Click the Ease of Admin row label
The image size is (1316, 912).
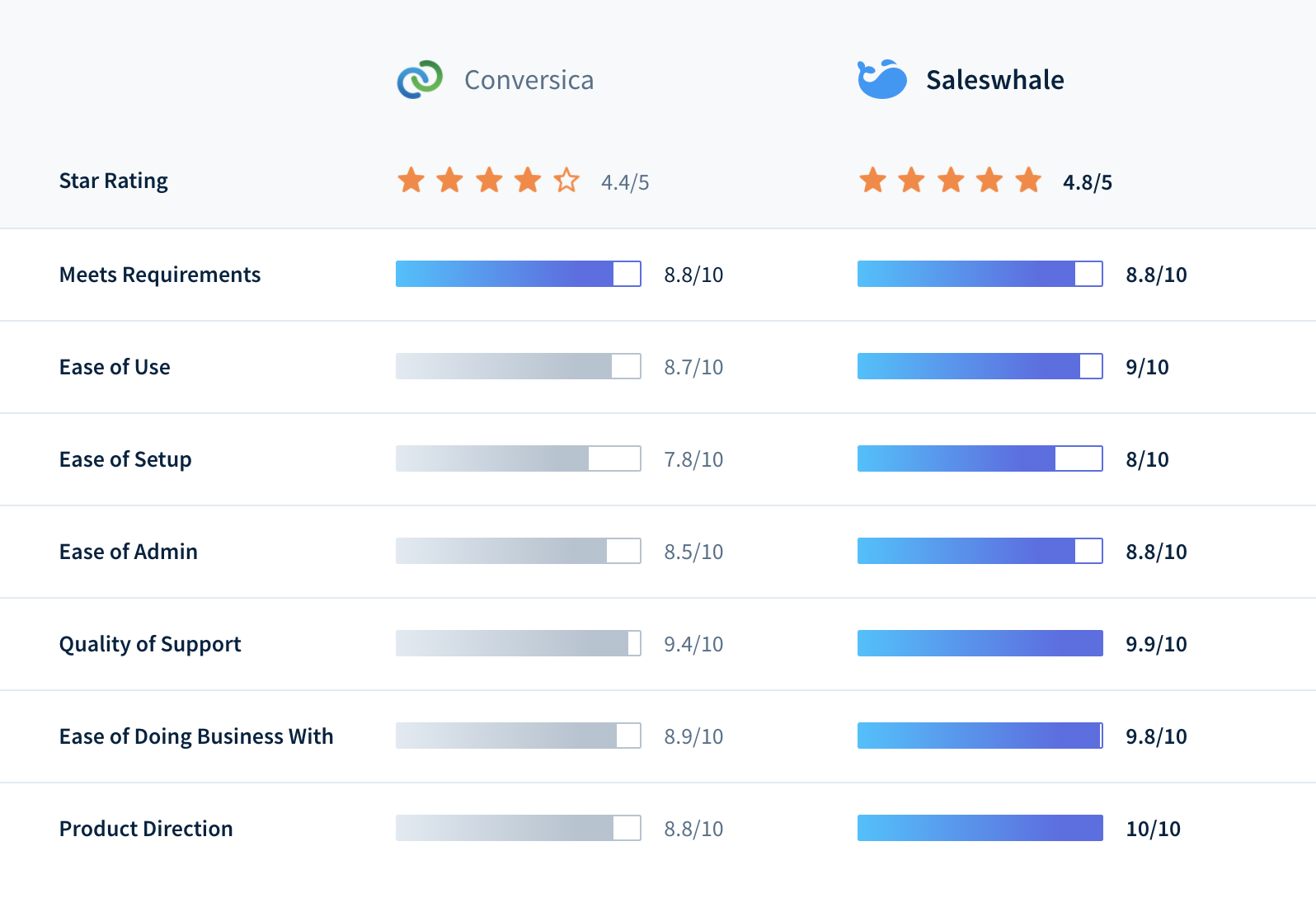(129, 552)
